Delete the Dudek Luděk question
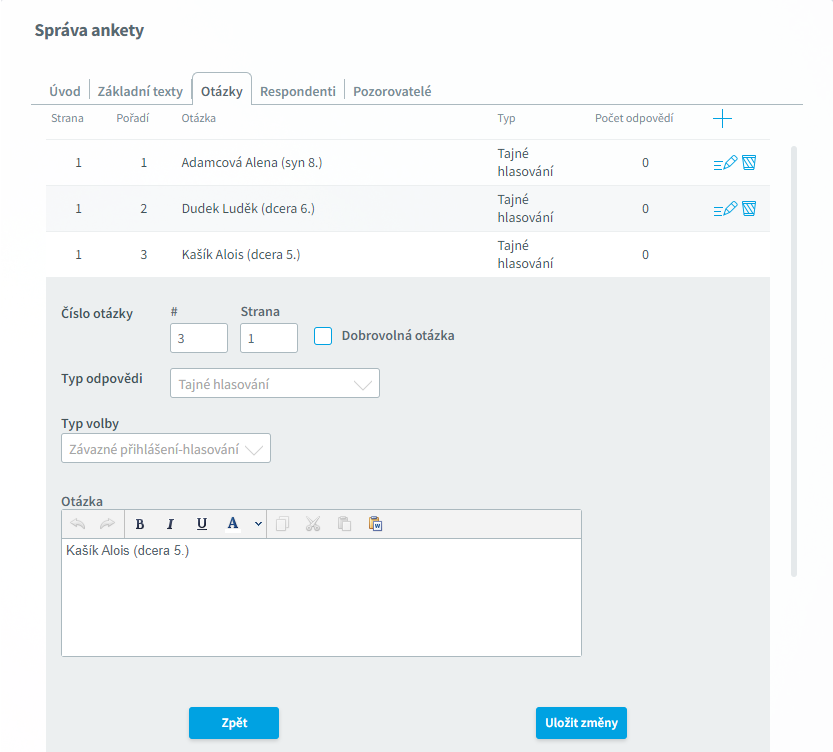Screen dimensions: 833x752 tap(749, 209)
